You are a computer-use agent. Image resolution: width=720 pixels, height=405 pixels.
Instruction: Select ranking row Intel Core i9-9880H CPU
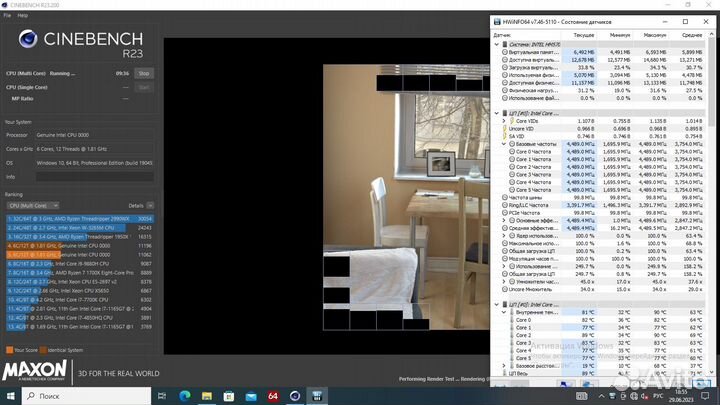(x=80, y=264)
